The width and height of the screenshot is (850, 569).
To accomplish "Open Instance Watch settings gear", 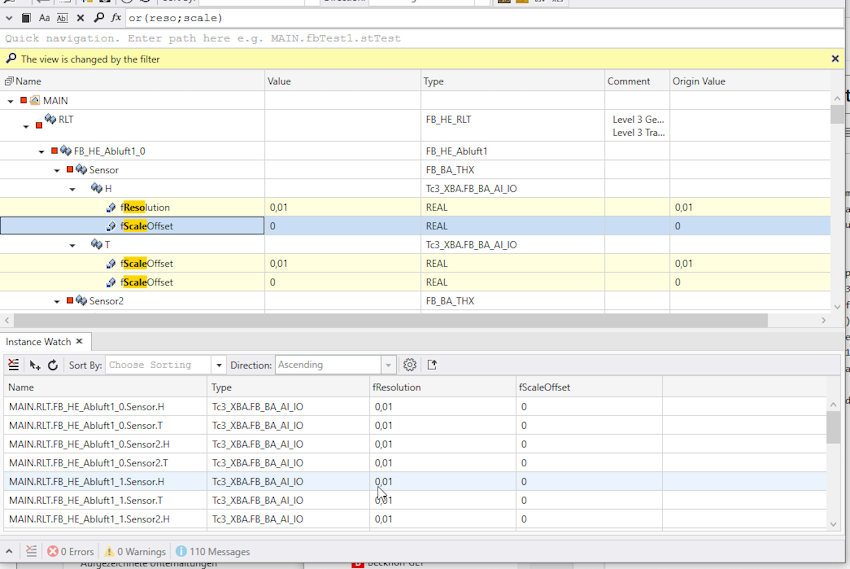I will click(x=410, y=365).
